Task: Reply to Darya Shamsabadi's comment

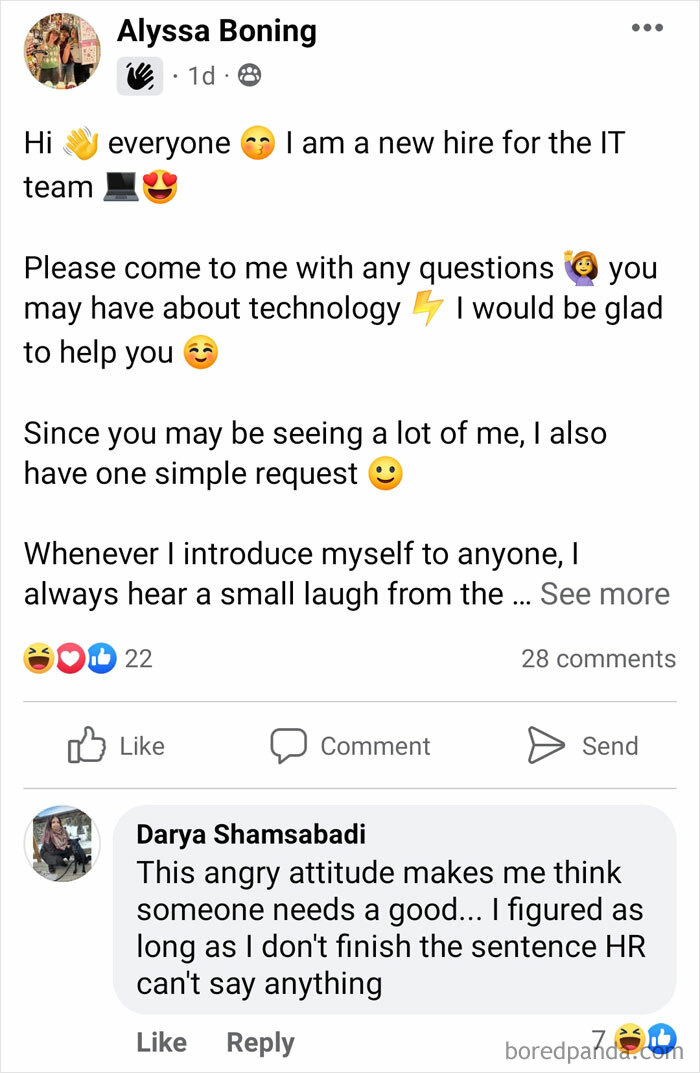Action: [x=260, y=1042]
